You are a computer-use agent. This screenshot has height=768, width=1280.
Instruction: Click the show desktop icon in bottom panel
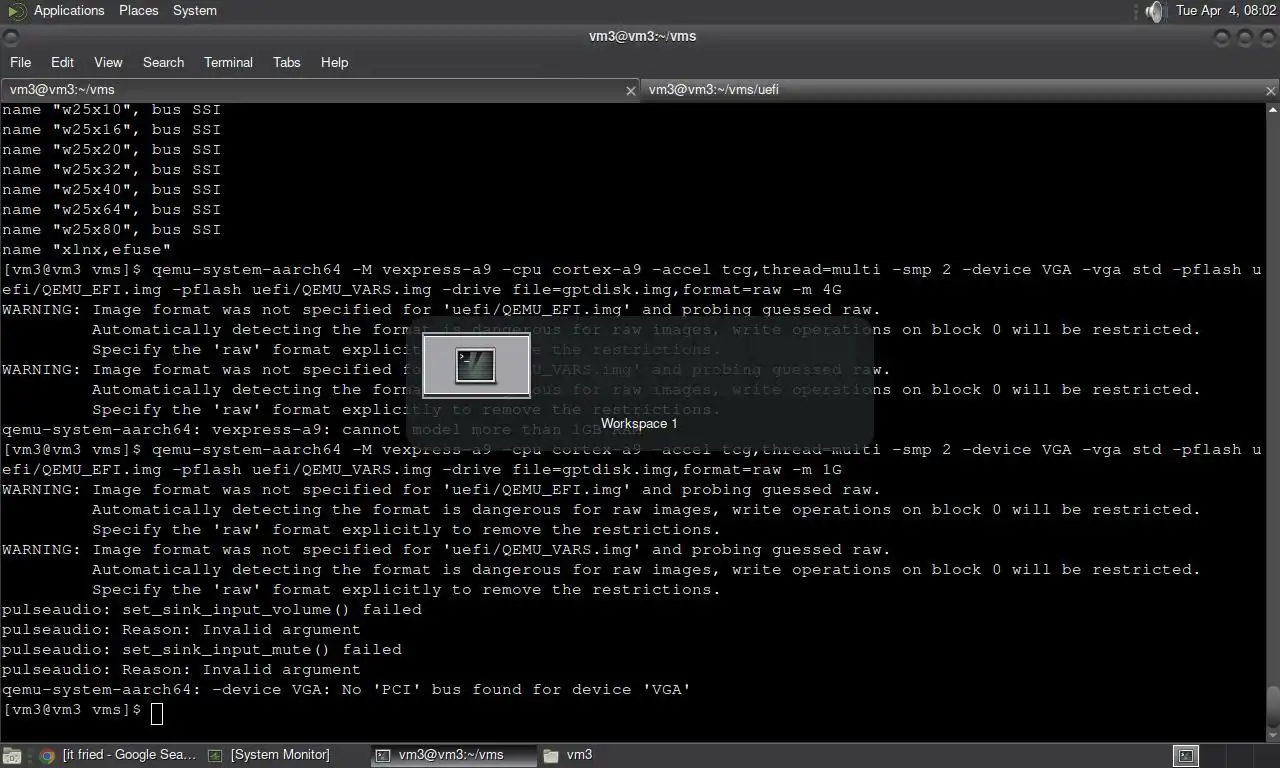pyautogui.click(x=12, y=756)
